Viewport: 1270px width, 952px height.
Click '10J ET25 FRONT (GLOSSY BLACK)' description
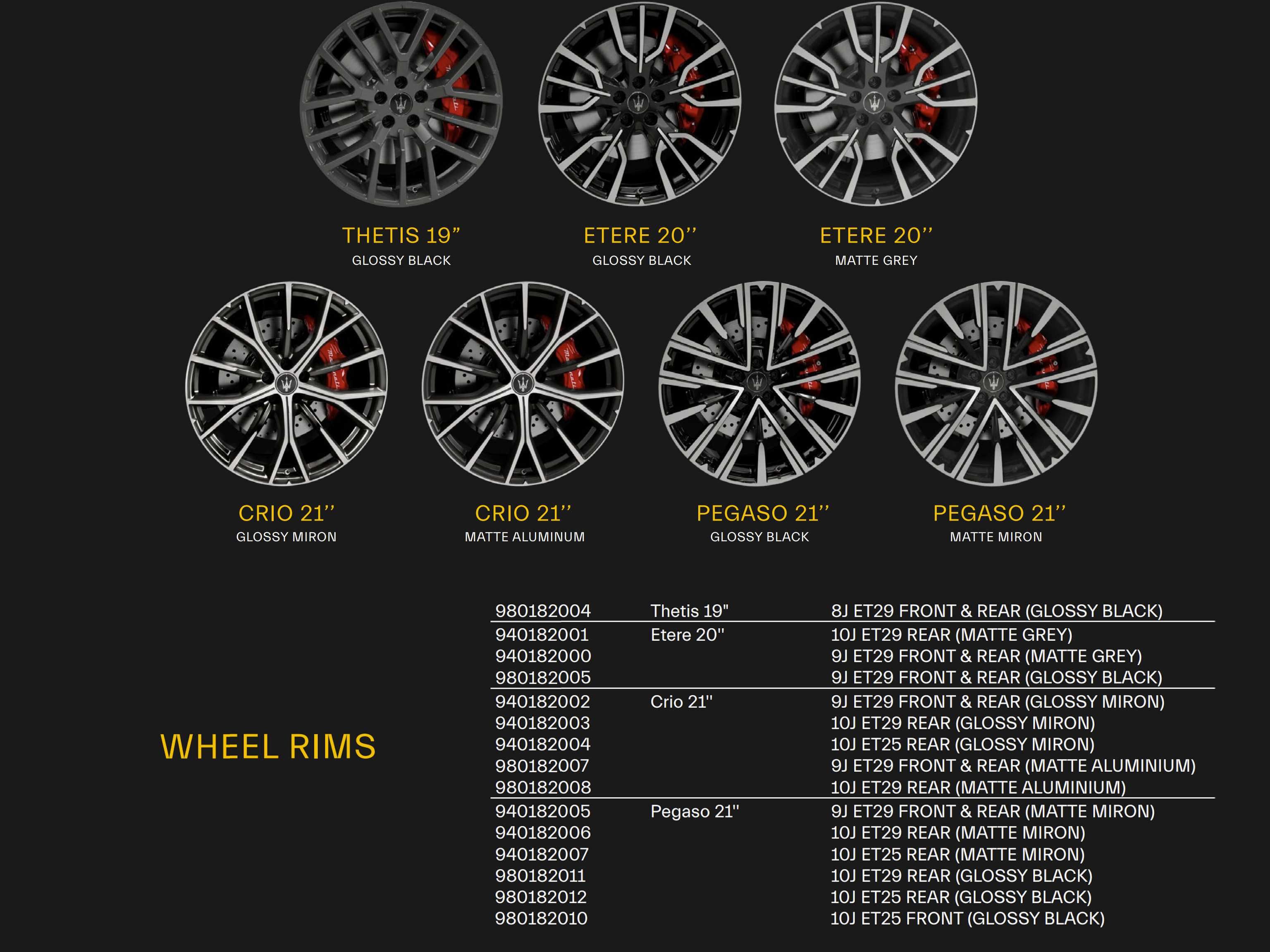point(967,918)
